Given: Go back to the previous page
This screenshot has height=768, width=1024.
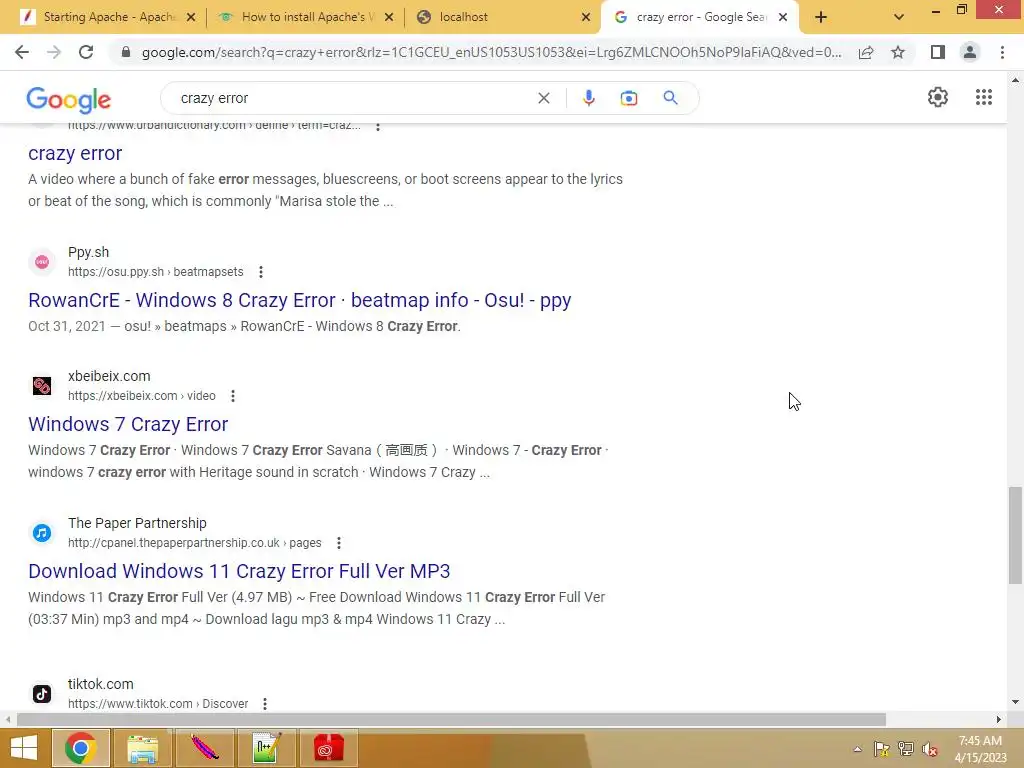Looking at the screenshot, I should [22, 52].
